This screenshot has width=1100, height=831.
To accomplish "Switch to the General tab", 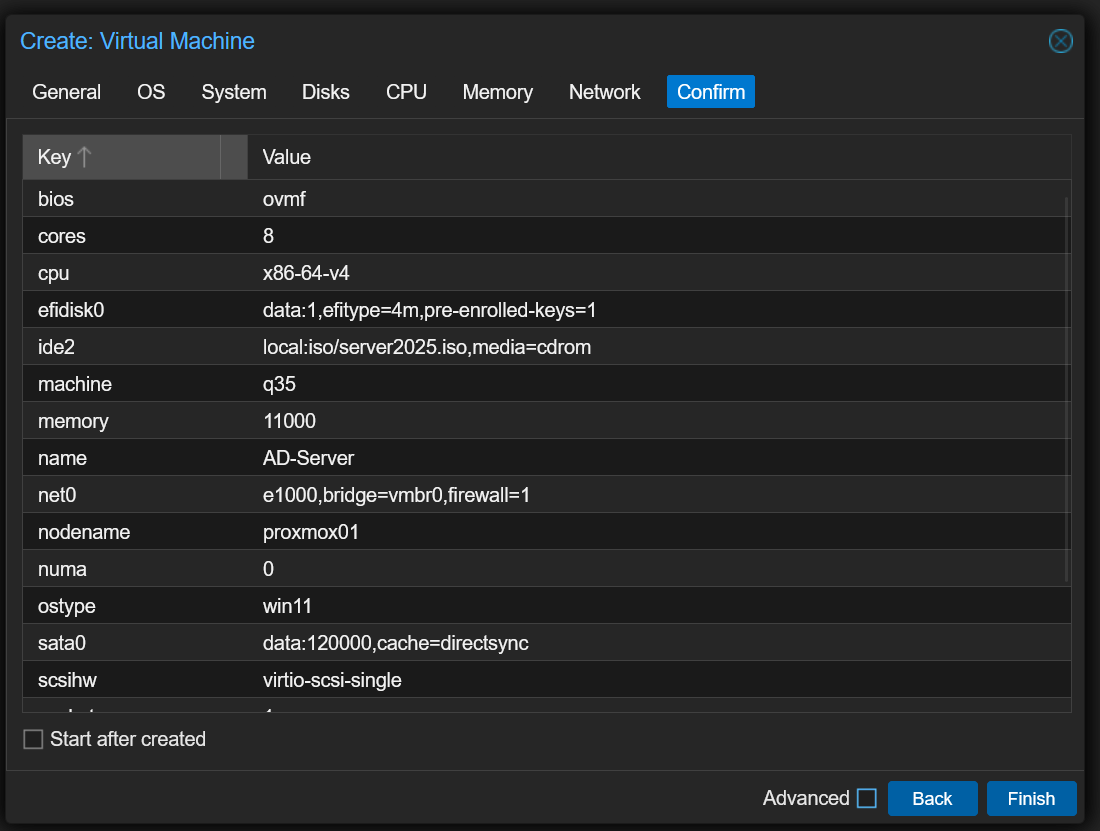I will click(66, 92).
